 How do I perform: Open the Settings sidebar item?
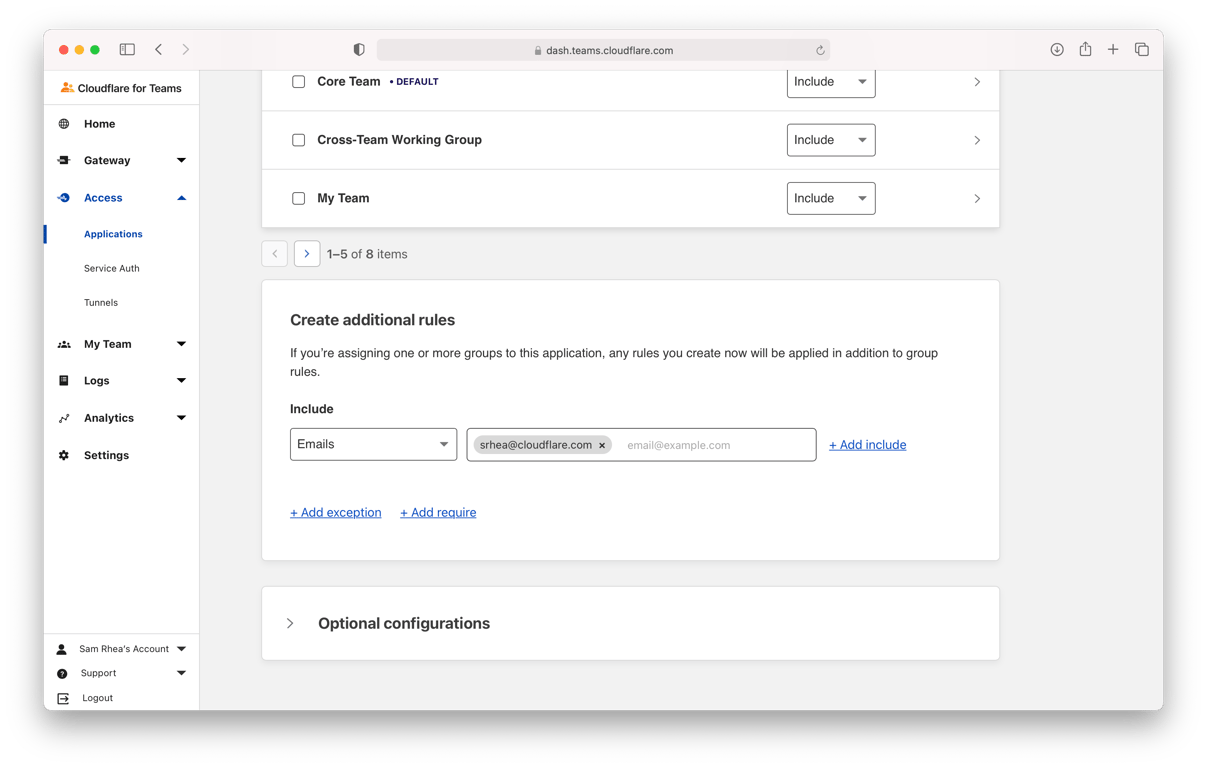click(106, 455)
